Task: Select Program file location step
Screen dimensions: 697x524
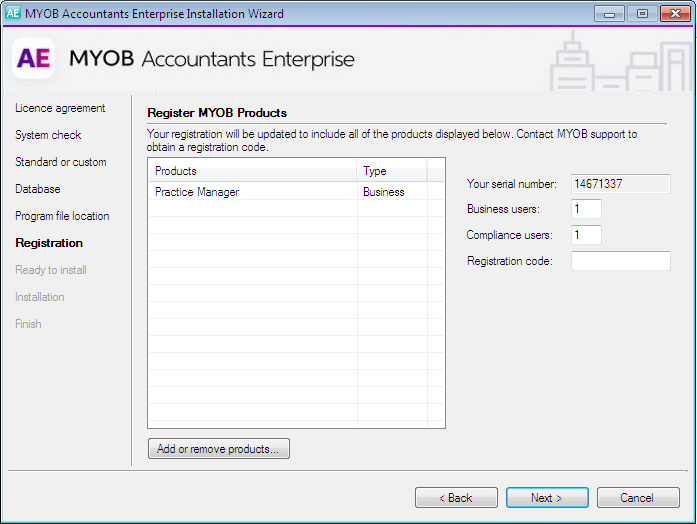Action: pos(62,216)
